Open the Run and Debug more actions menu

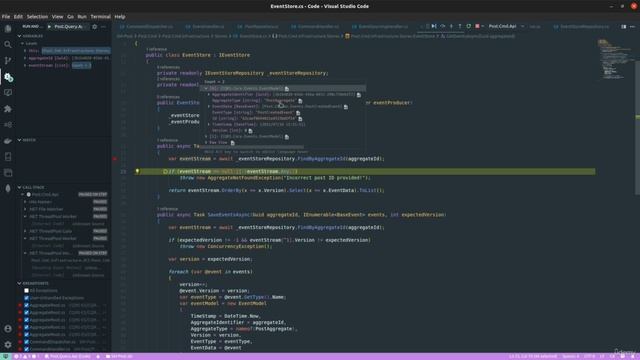pyautogui.click(x=104, y=27)
